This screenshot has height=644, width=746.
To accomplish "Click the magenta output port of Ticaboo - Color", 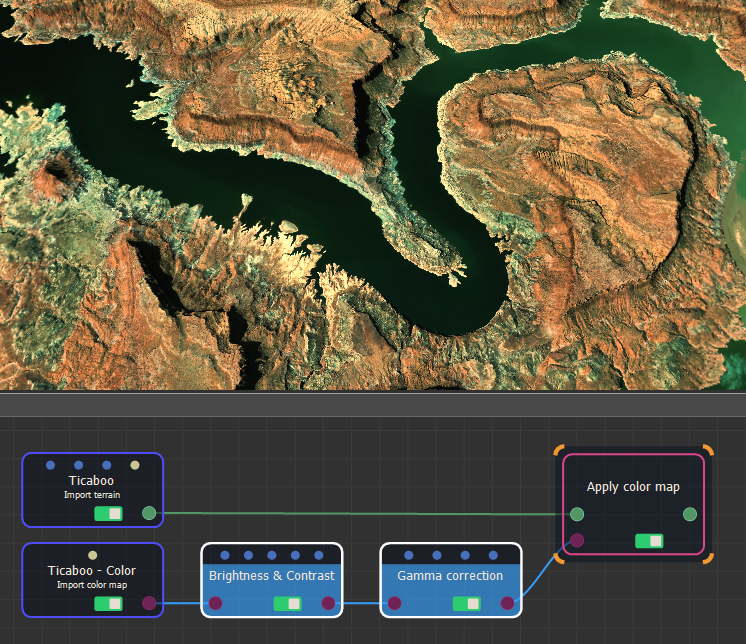I will (x=149, y=603).
